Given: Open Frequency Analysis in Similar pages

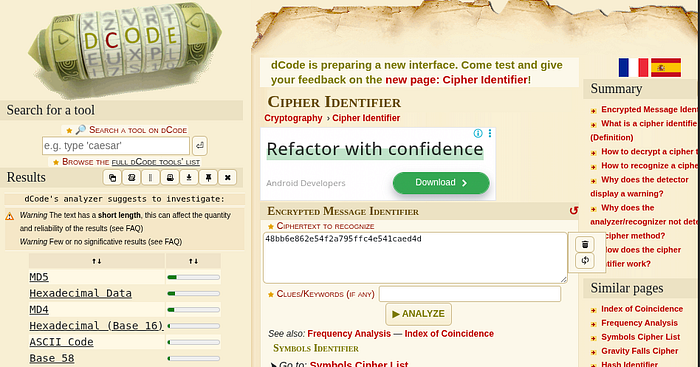Looking at the screenshot, I should [x=639, y=323].
